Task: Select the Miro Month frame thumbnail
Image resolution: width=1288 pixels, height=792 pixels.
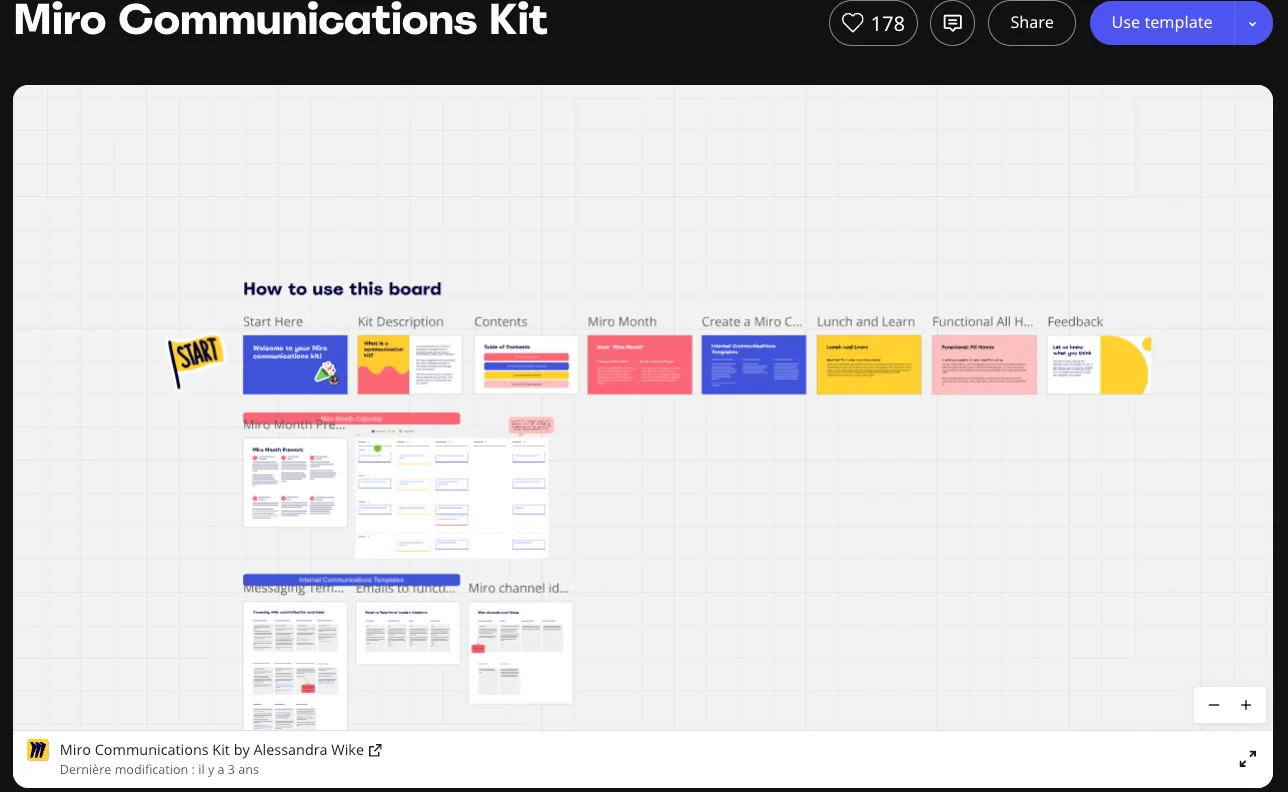Action: click(x=640, y=365)
